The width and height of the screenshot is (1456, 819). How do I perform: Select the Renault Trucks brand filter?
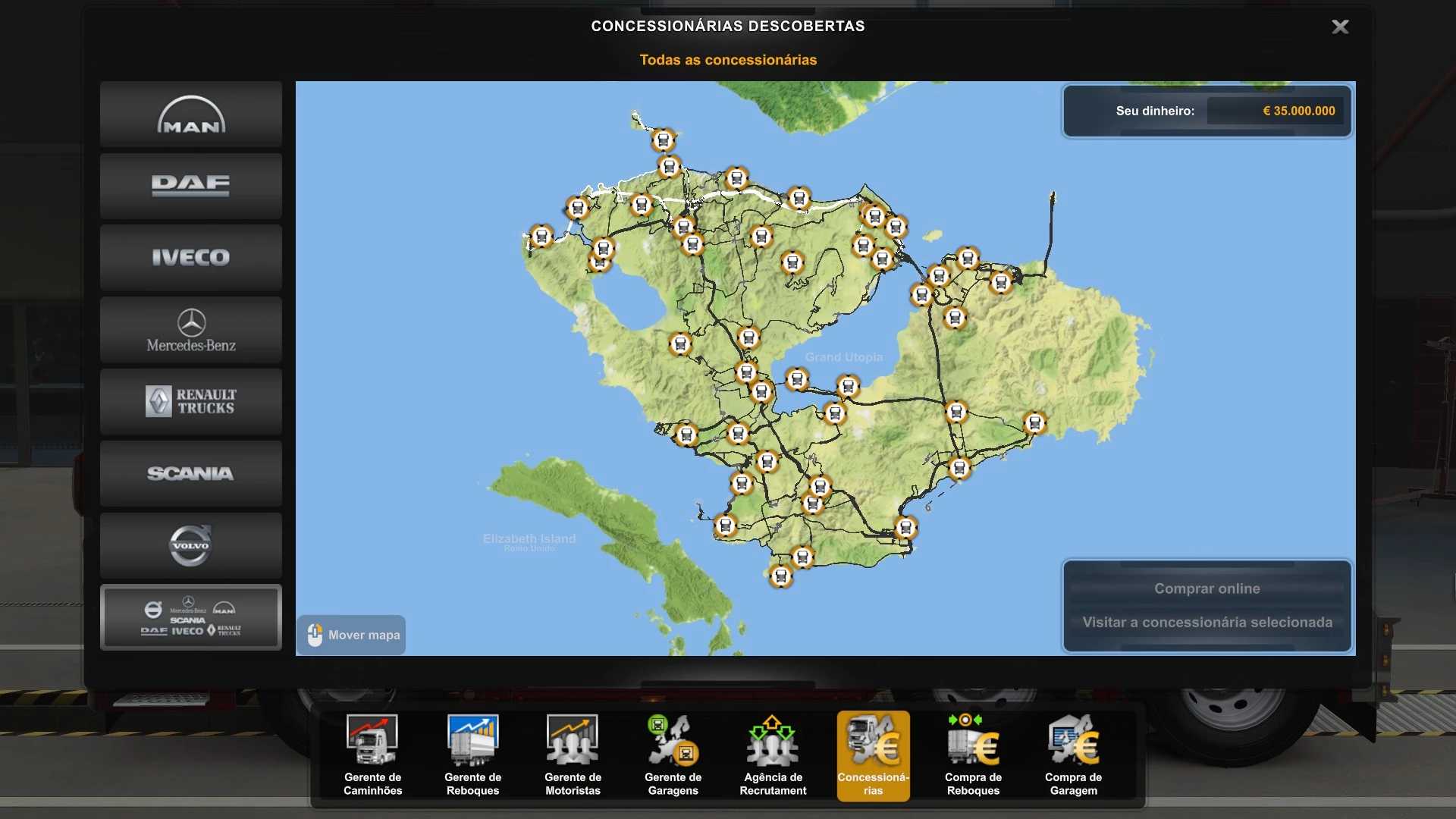[191, 402]
